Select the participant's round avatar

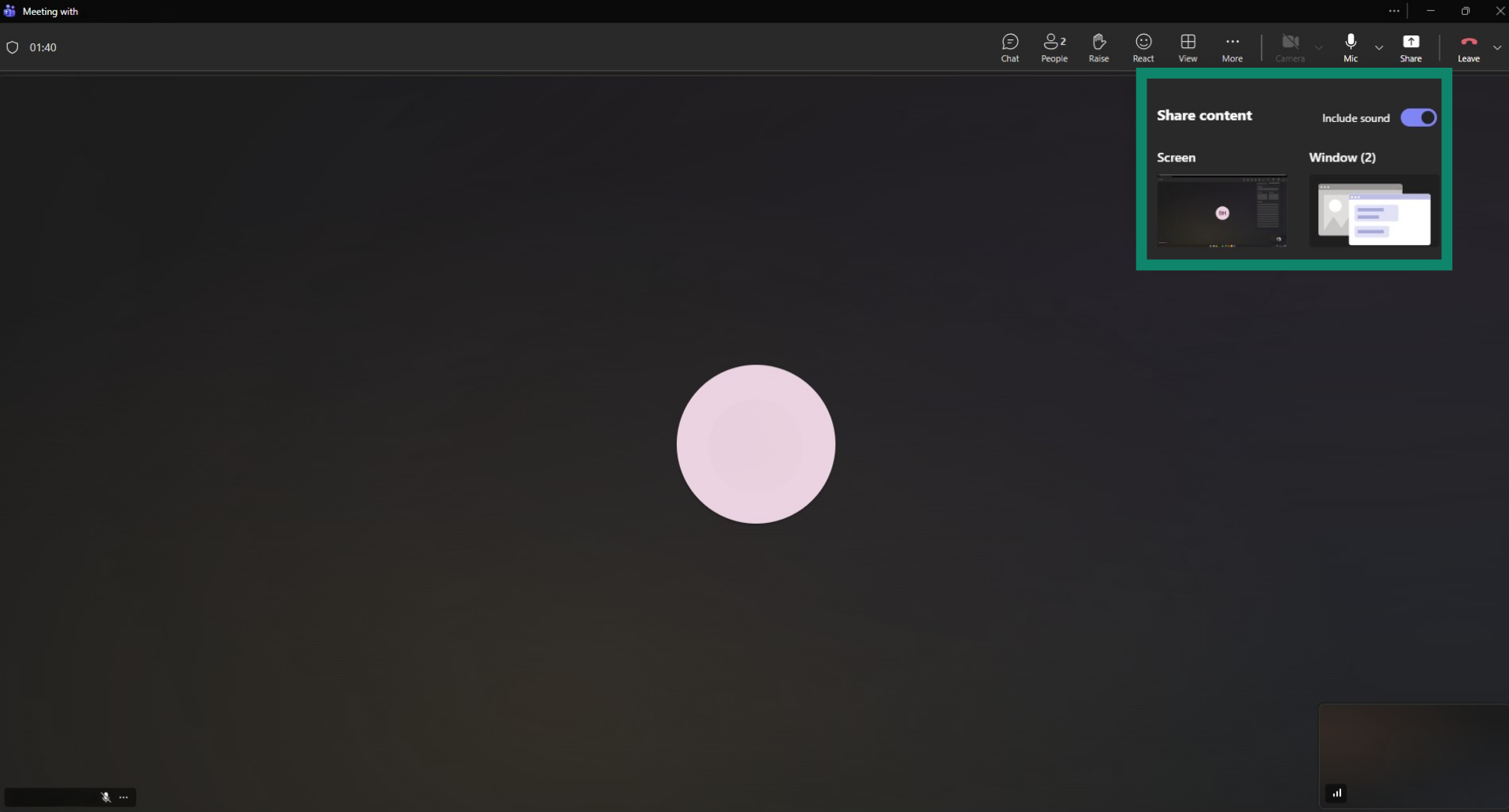[756, 444]
